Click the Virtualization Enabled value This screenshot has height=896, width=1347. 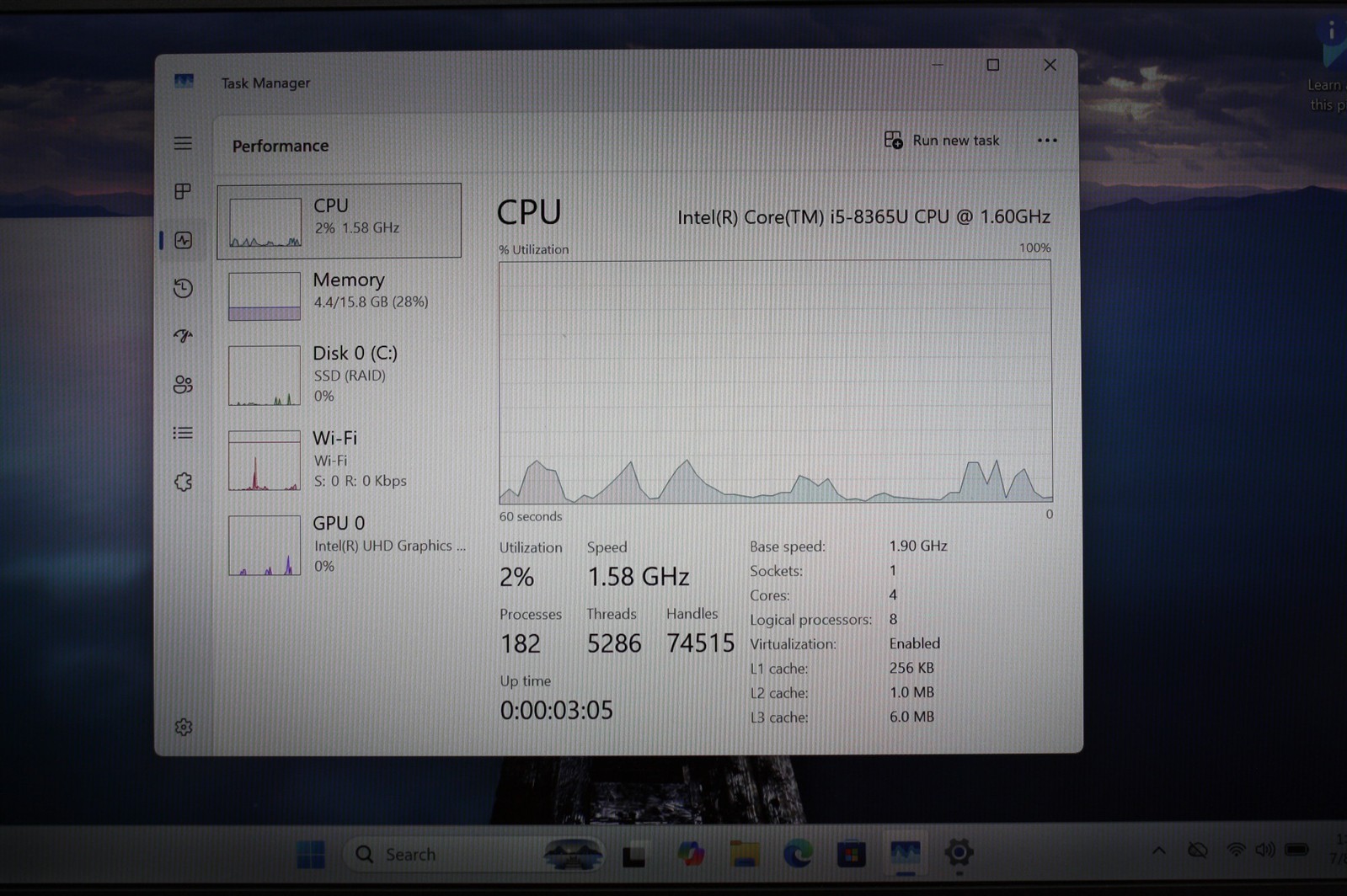click(x=914, y=643)
